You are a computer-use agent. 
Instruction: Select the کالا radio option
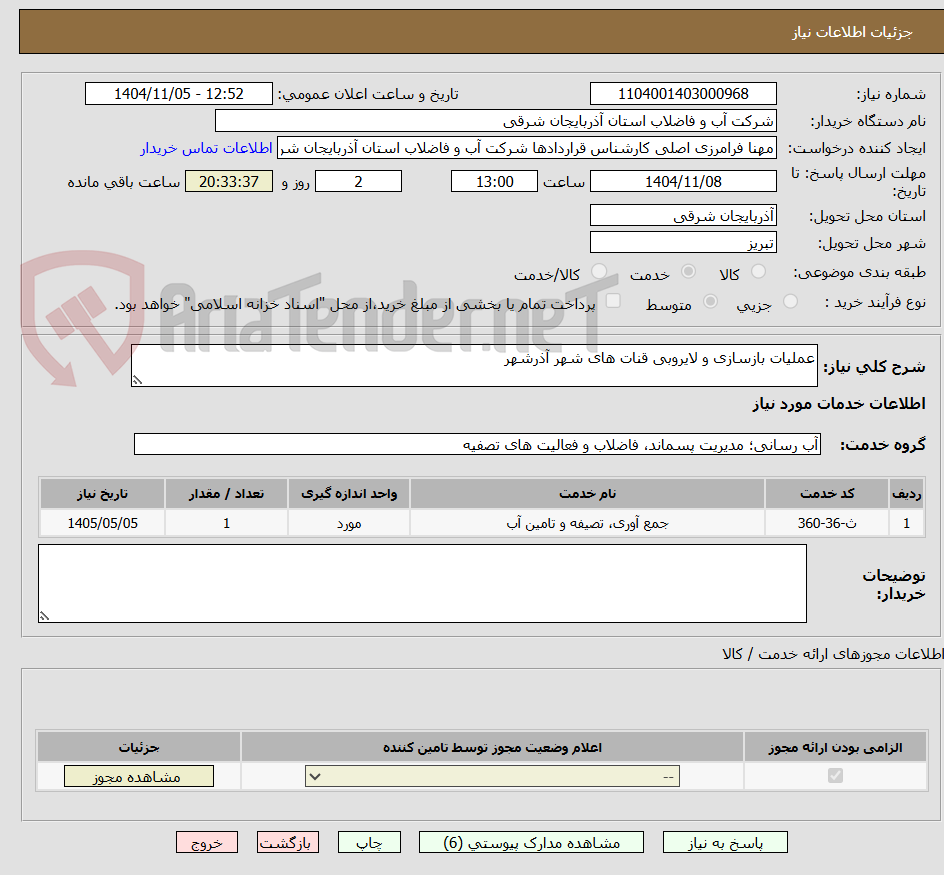[x=759, y=270]
